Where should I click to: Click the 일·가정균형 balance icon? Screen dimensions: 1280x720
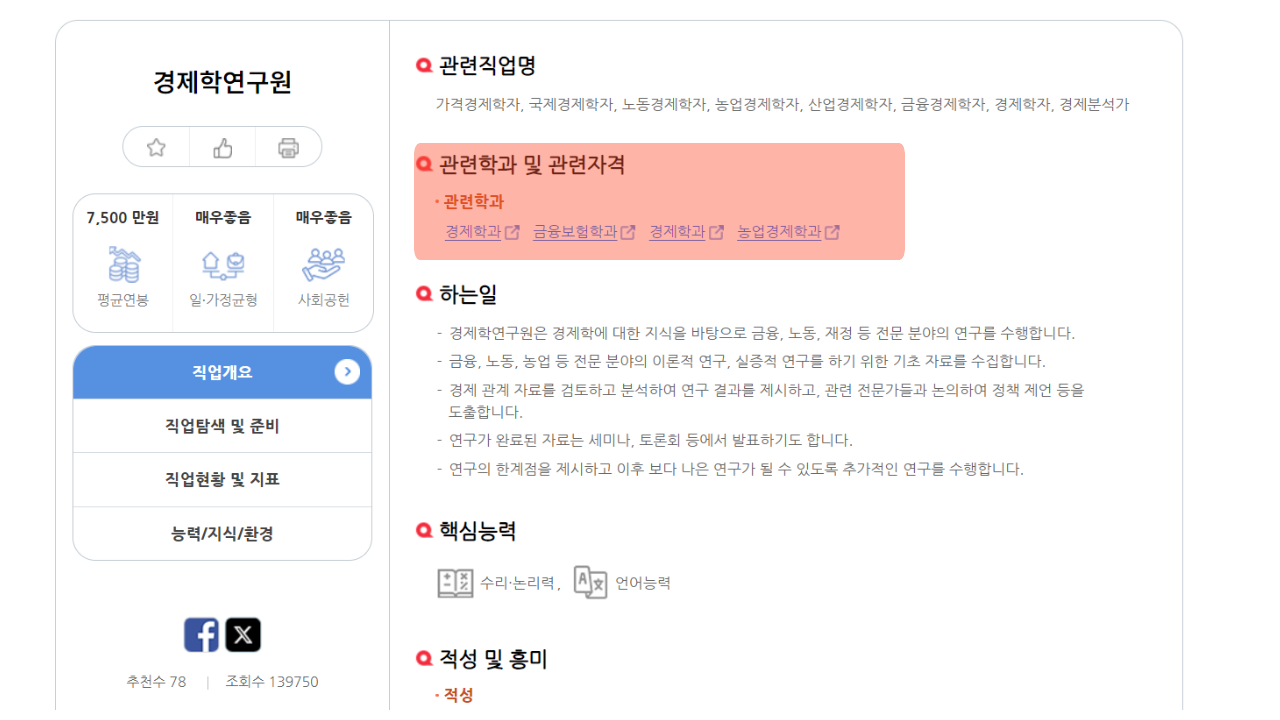(222, 262)
